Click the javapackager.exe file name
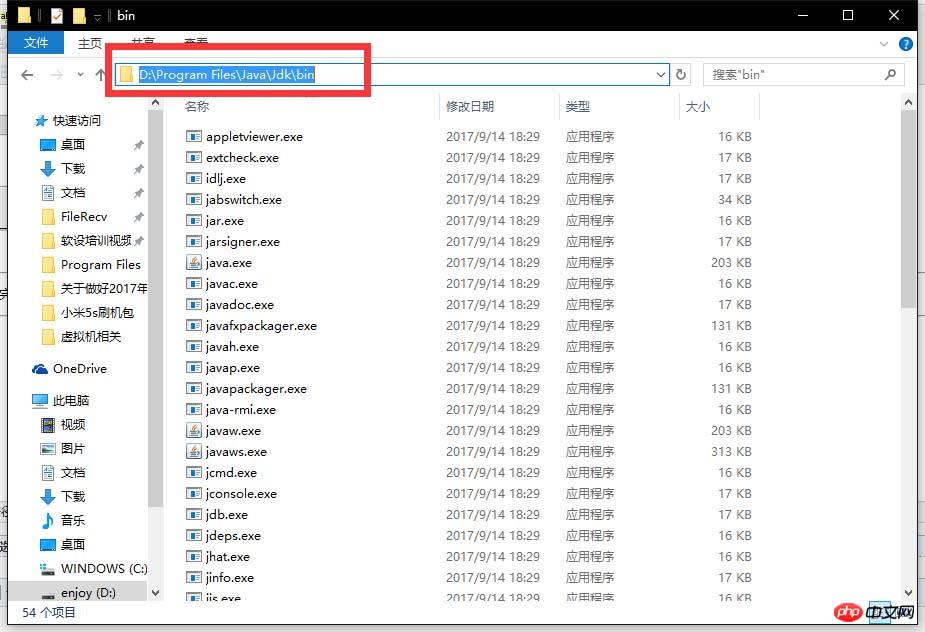 tap(256, 389)
